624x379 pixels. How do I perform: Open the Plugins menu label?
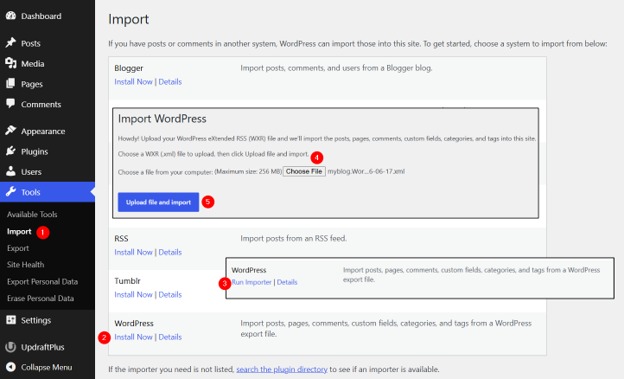point(35,152)
